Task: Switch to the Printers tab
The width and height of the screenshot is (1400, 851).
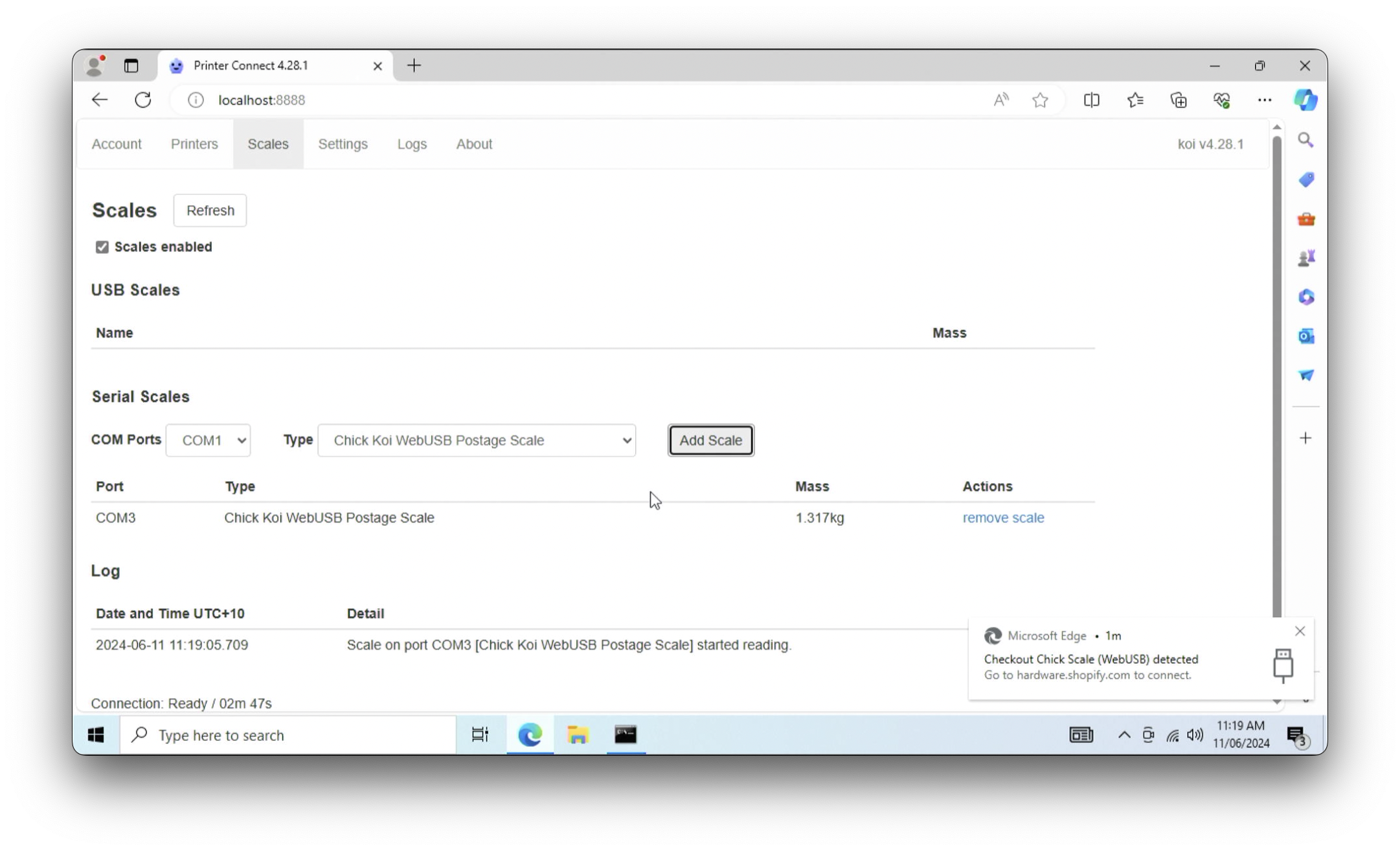Action: (x=194, y=144)
